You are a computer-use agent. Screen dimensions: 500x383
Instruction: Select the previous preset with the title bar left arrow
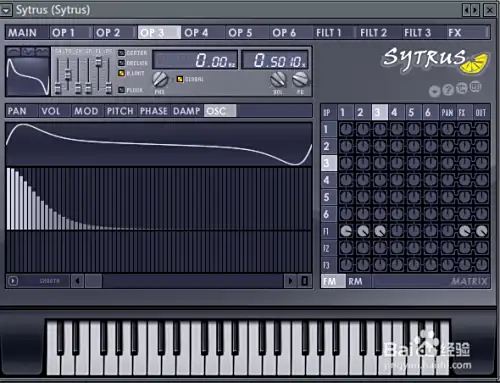click(x=466, y=10)
